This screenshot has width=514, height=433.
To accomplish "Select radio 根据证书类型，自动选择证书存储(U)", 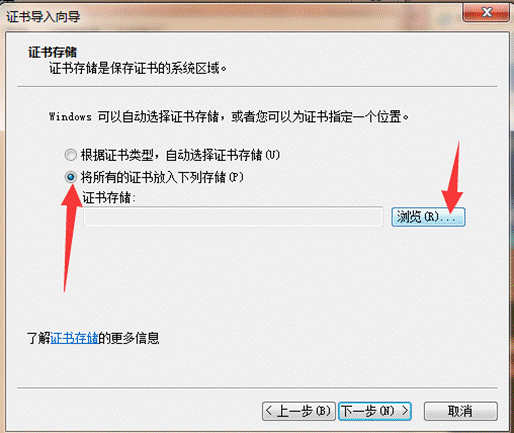I will pyautogui.click(x=70, y=155).
